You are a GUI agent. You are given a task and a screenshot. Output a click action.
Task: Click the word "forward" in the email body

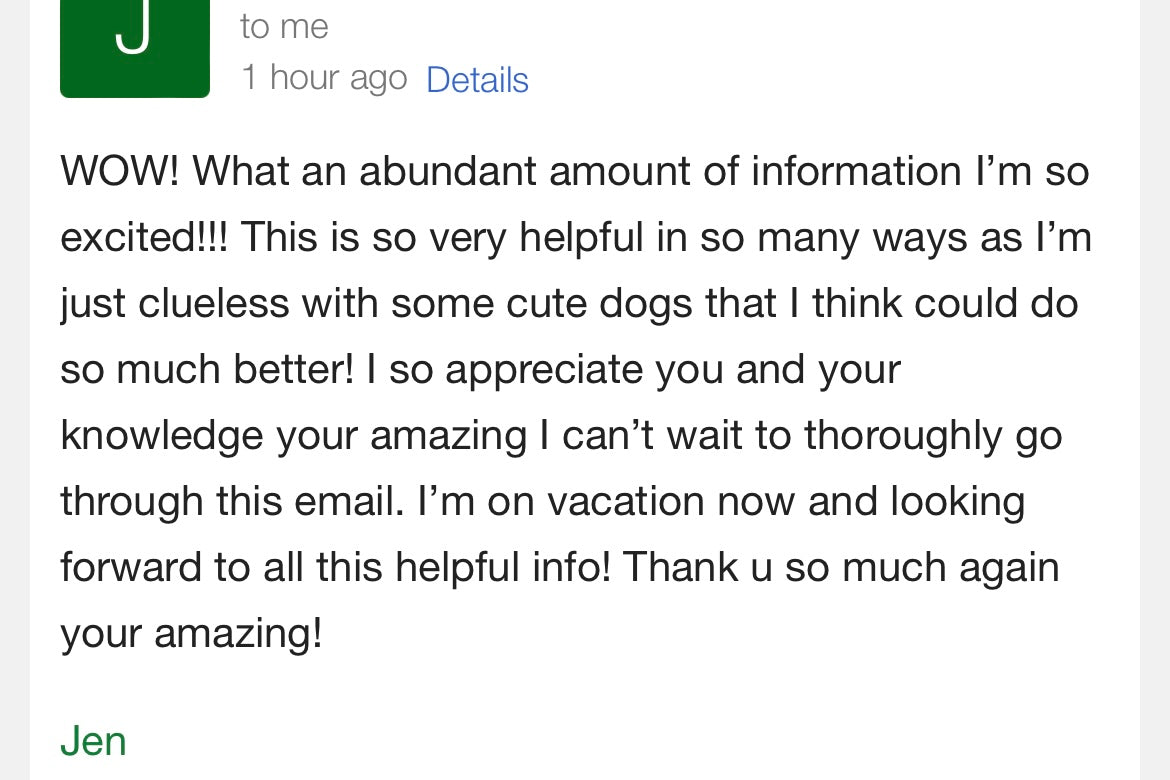point(130,568)
